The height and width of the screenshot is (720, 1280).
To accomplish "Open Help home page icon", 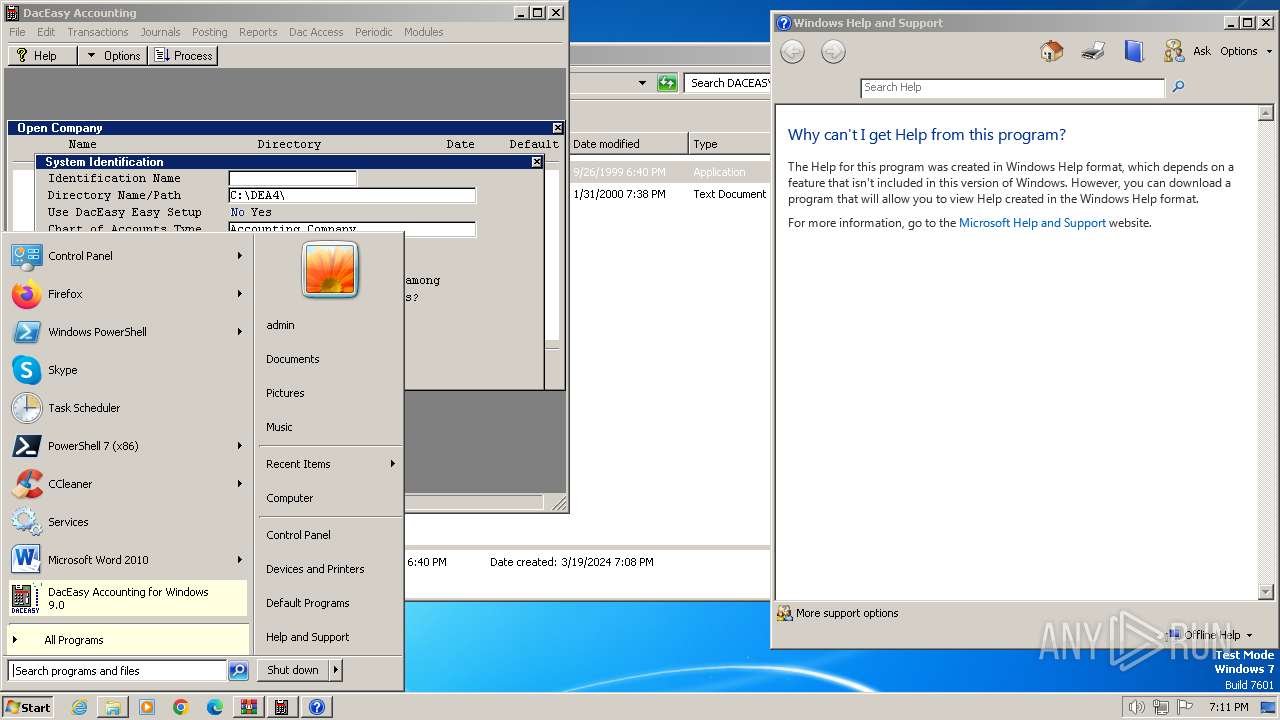I will 1051,51.
